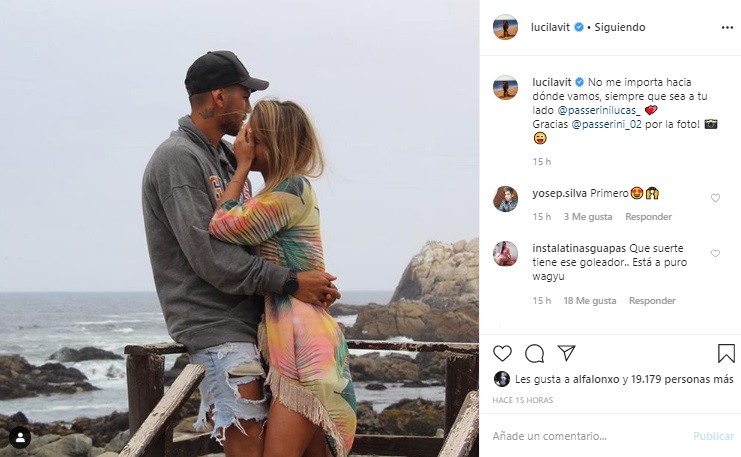Like yosep.silva's comment
Image resolution: width=741 pixels, height=457 pixels.
pos(715,198)
